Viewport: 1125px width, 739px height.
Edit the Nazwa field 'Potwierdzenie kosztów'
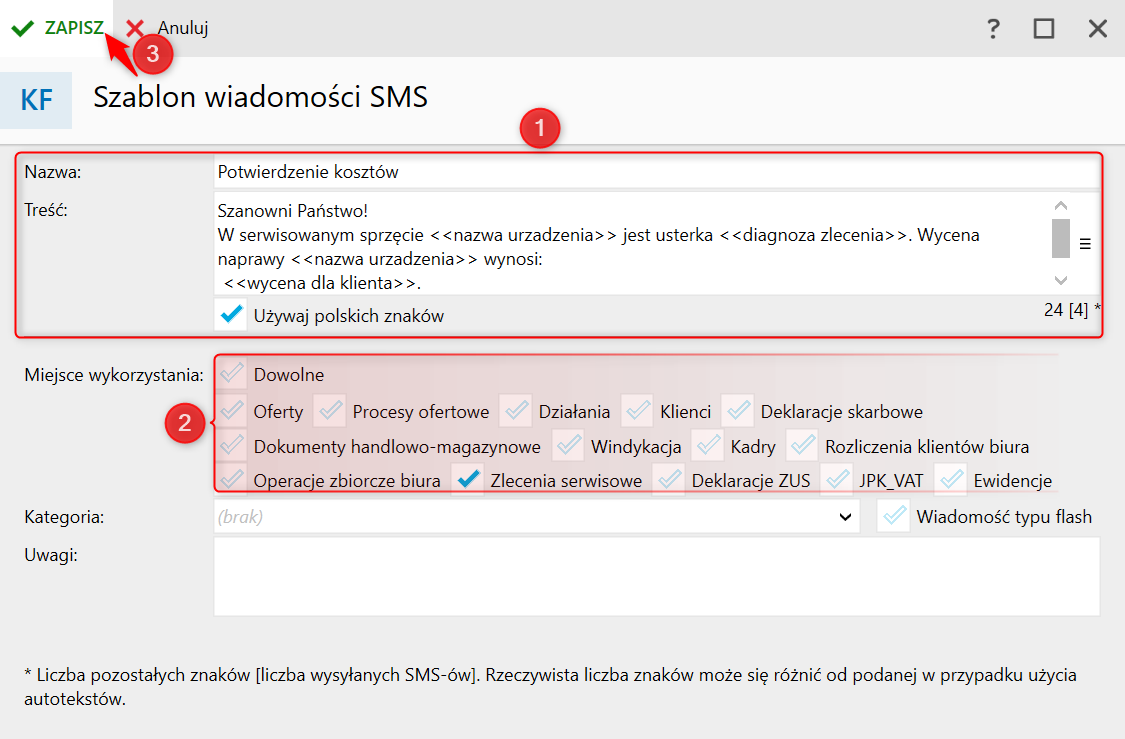(x=656, y=172)
